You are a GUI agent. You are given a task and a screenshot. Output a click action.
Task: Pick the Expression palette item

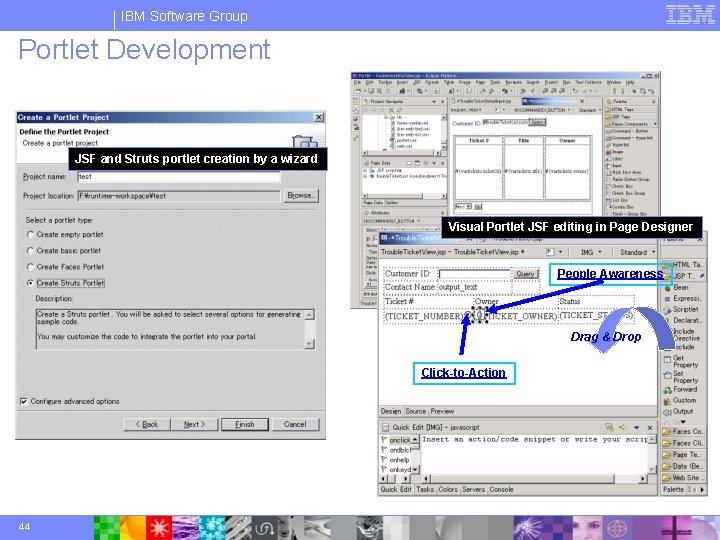coord(682,298)
